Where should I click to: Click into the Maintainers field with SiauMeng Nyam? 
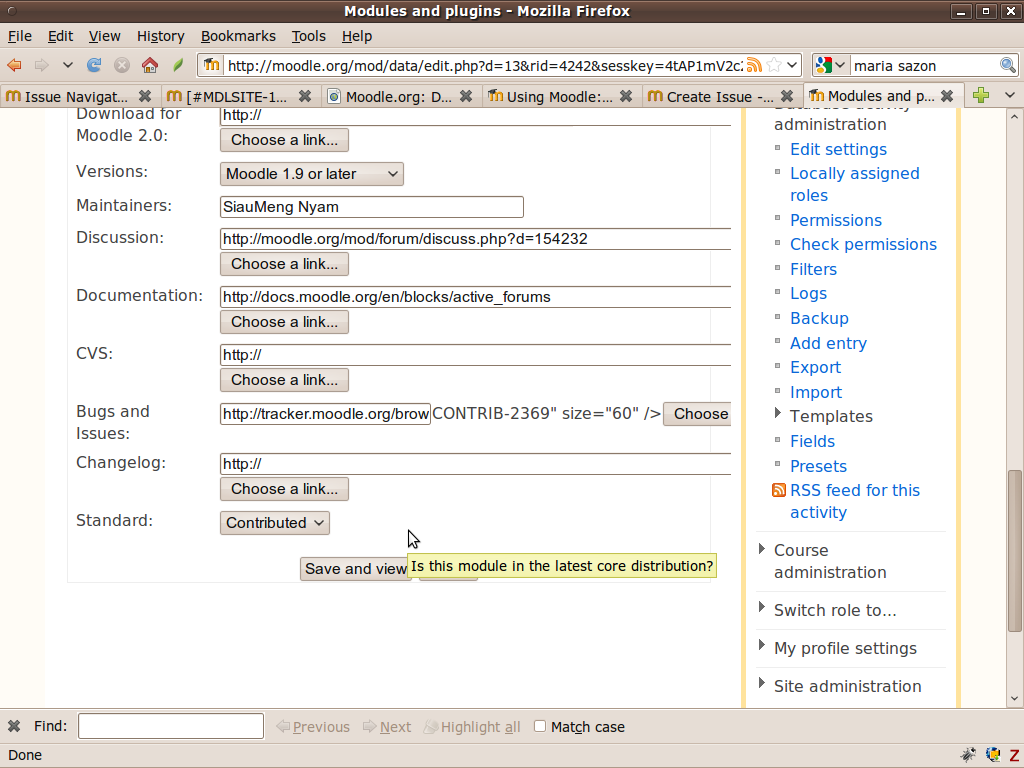coord(372,207)
